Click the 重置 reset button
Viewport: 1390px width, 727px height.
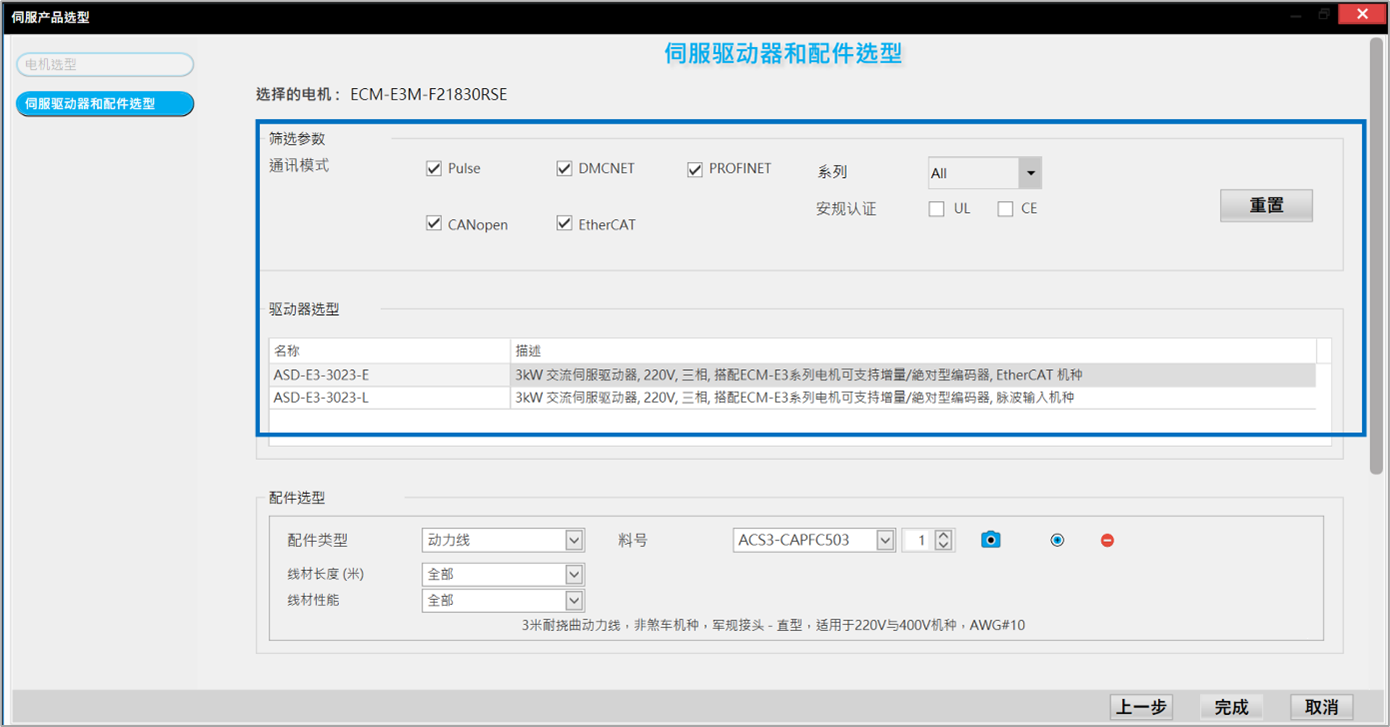[x=1265, y=205]
